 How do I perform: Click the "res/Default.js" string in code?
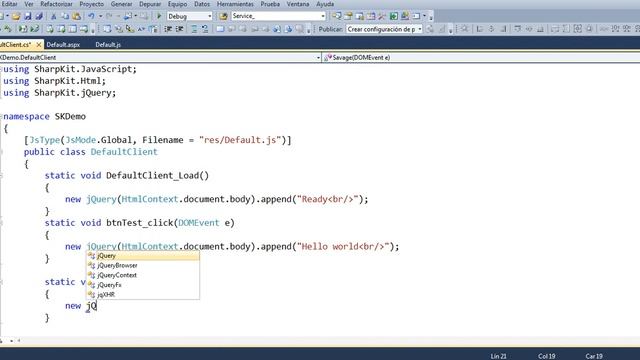tap(240, 140)
